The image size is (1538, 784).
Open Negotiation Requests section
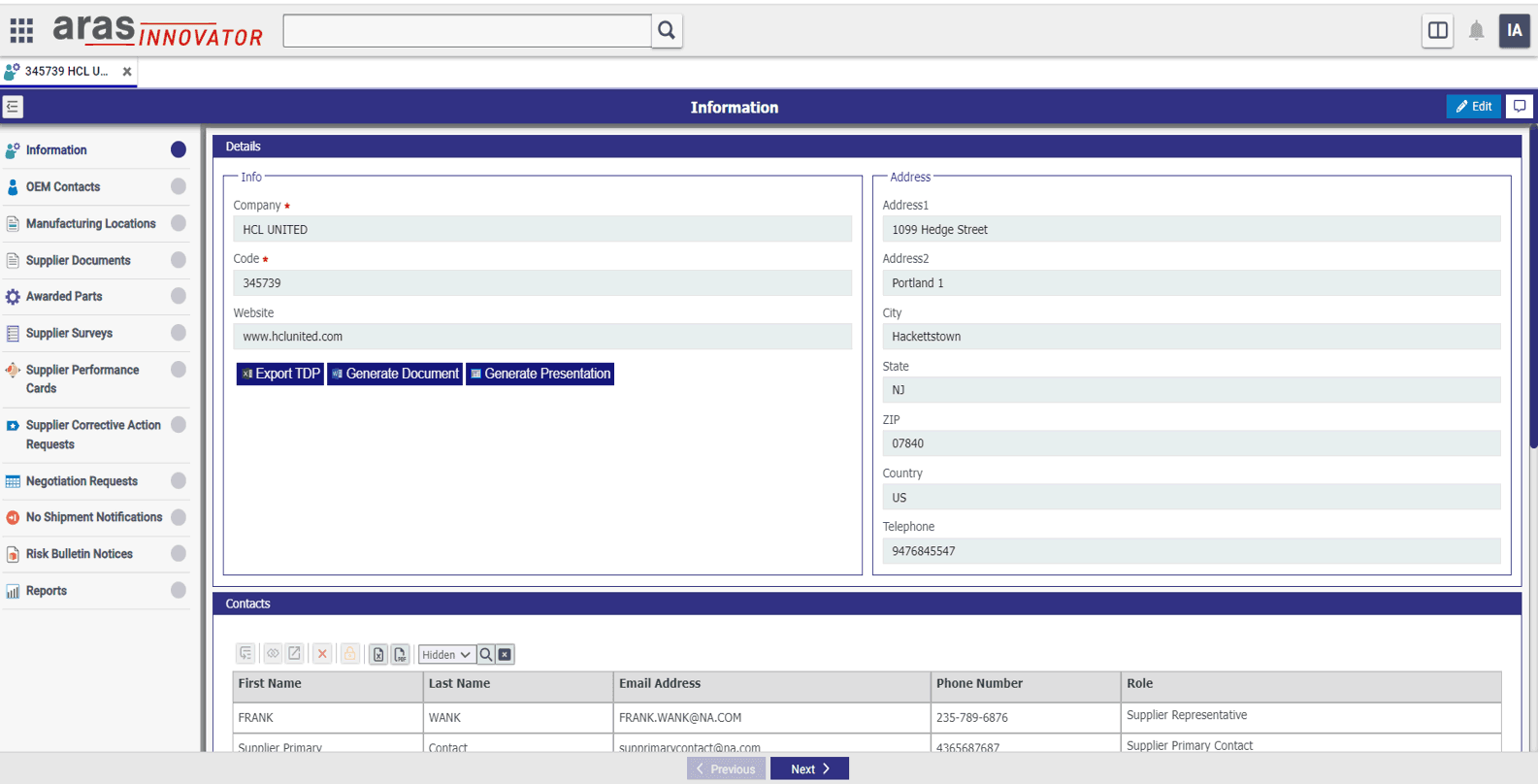[x=82, y=481]
